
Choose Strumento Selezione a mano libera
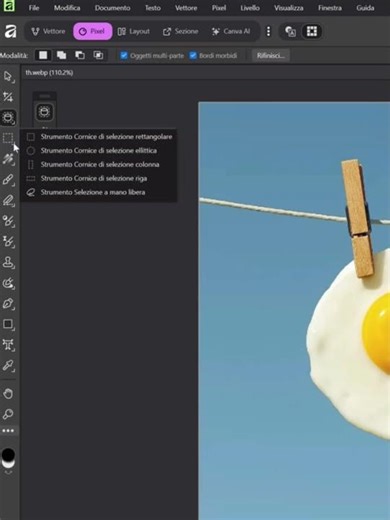coord(99,192)
